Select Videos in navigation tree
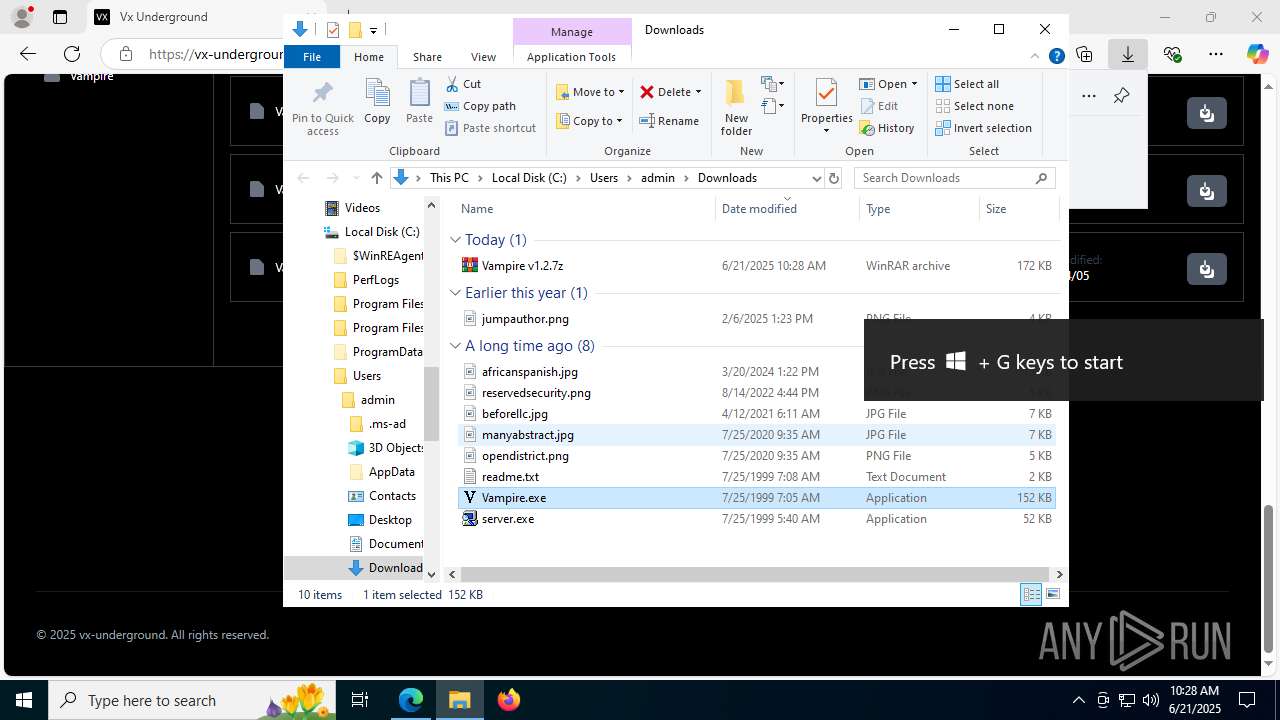The image size is (1280, 720). point(351,208)
